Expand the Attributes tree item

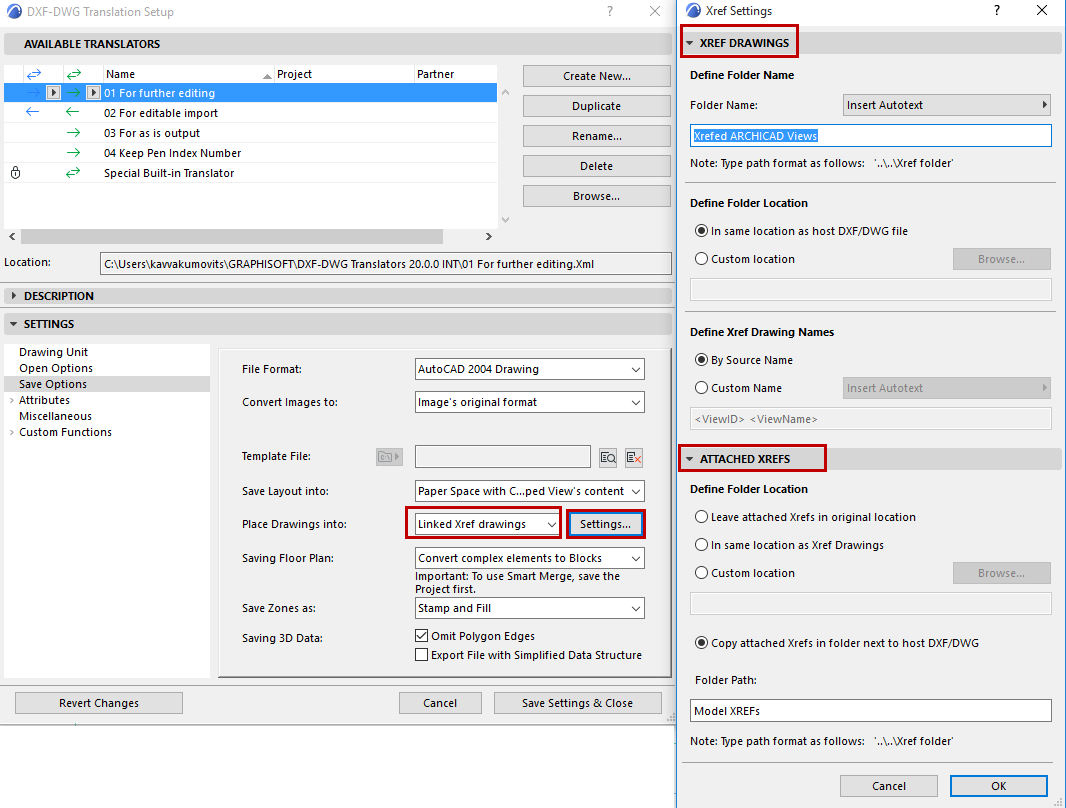pos(12,400)
